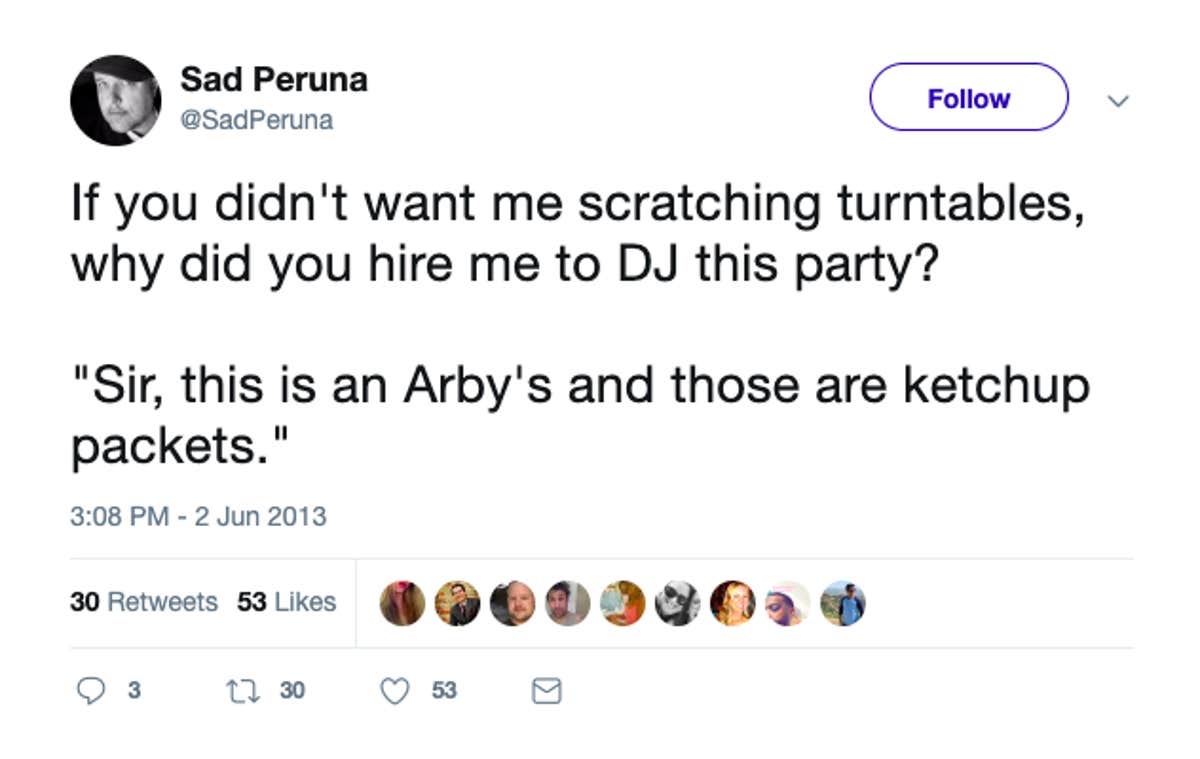Click the heart icon to like
This screenshot has height=759, width=1200.
coord(397,690)
